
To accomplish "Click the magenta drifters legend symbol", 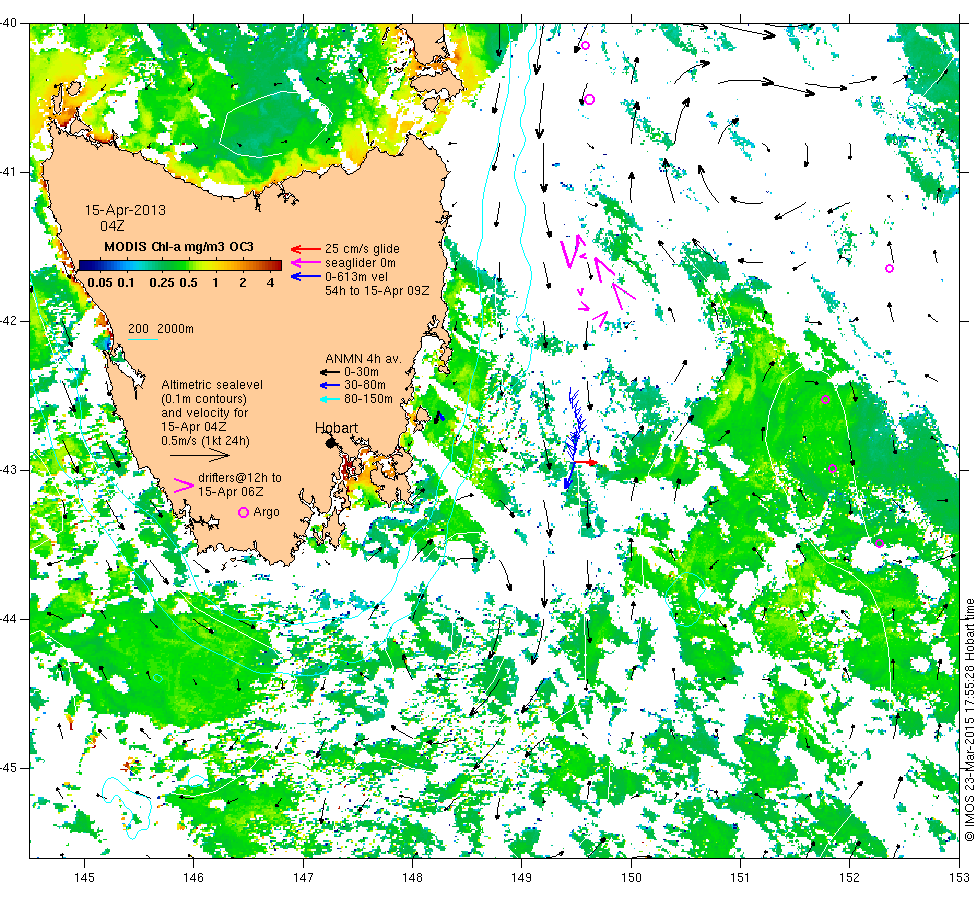I will [183, 486].
